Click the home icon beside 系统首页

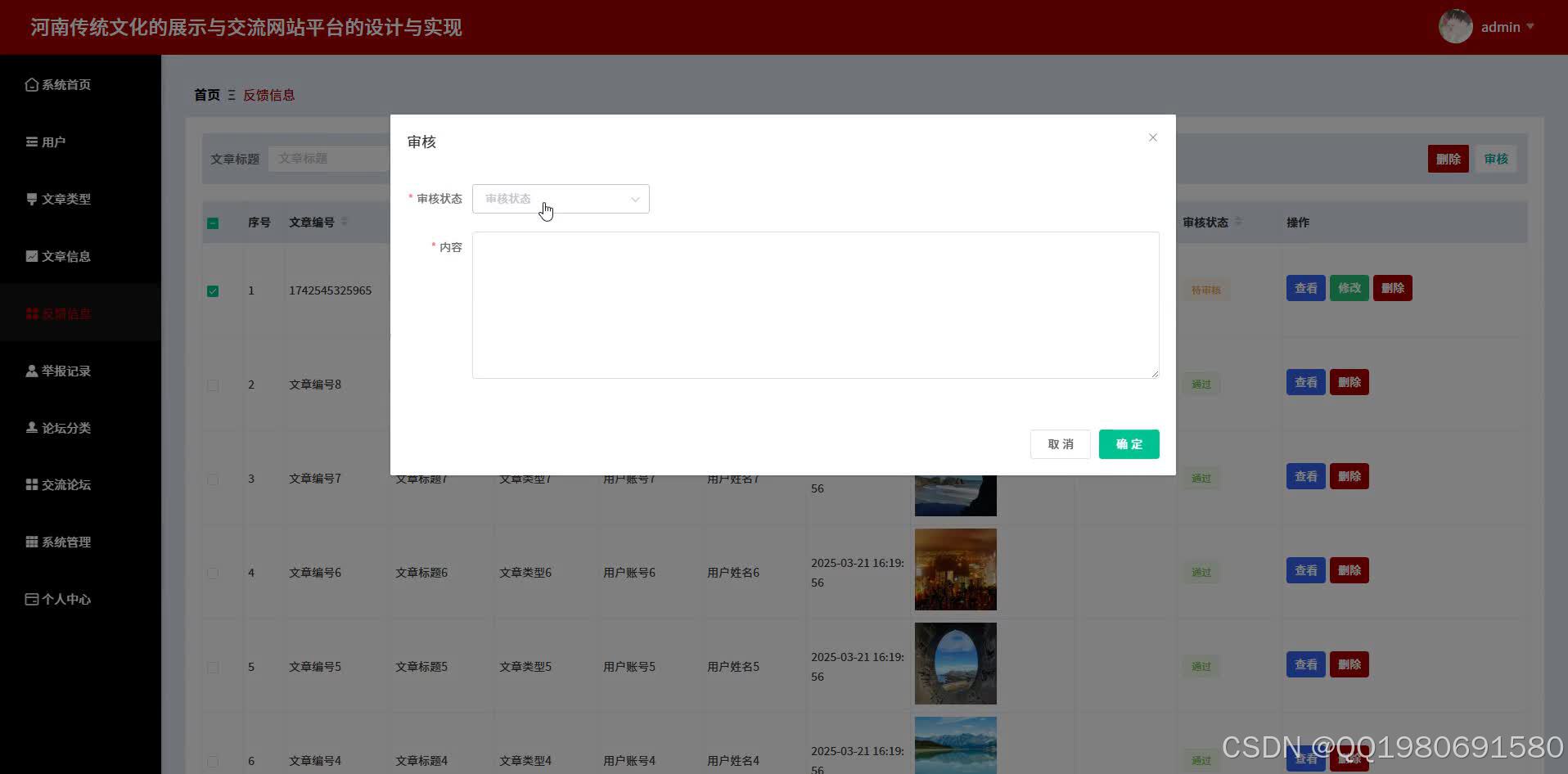[x=32, y=84]
